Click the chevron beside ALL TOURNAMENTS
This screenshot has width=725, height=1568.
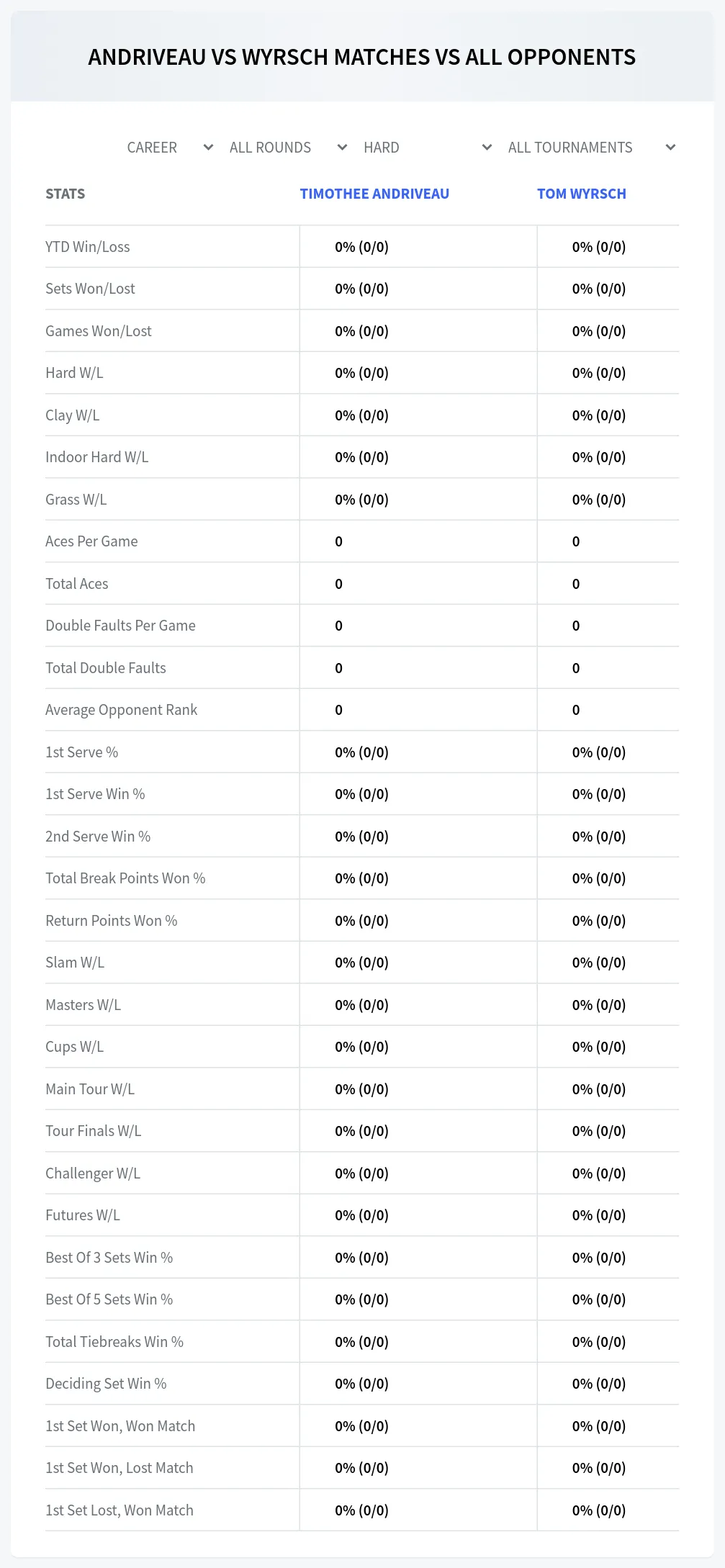coord(670,148)
